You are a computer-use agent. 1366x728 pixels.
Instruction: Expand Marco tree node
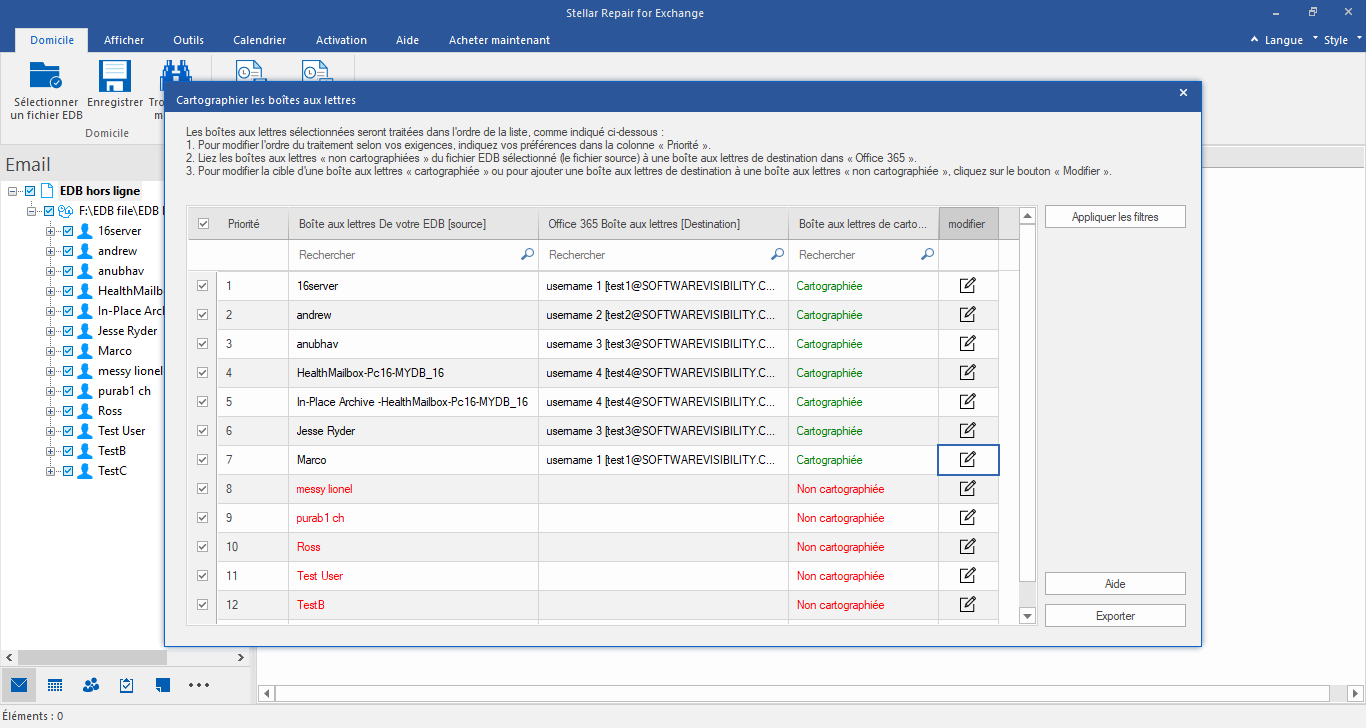click(50, 351)
